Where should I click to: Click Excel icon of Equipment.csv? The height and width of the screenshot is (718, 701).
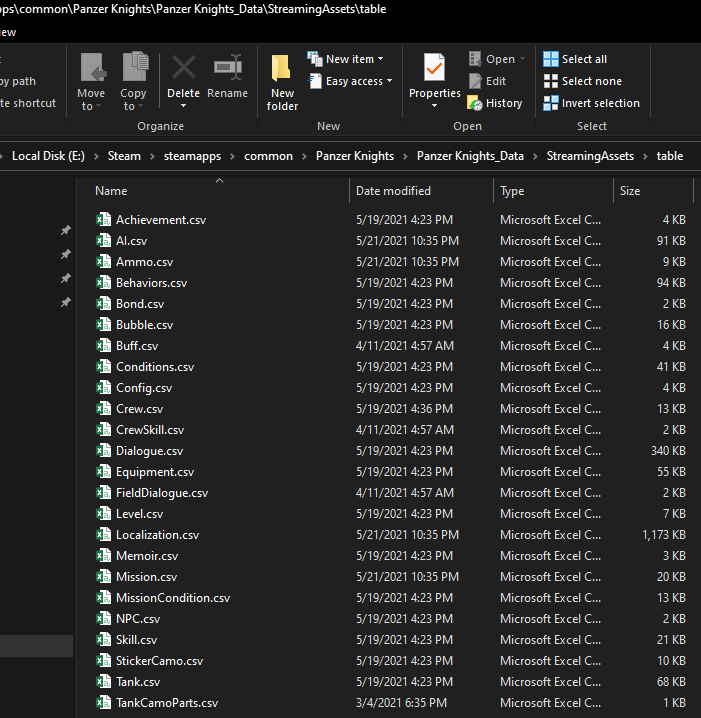(103, 472)
